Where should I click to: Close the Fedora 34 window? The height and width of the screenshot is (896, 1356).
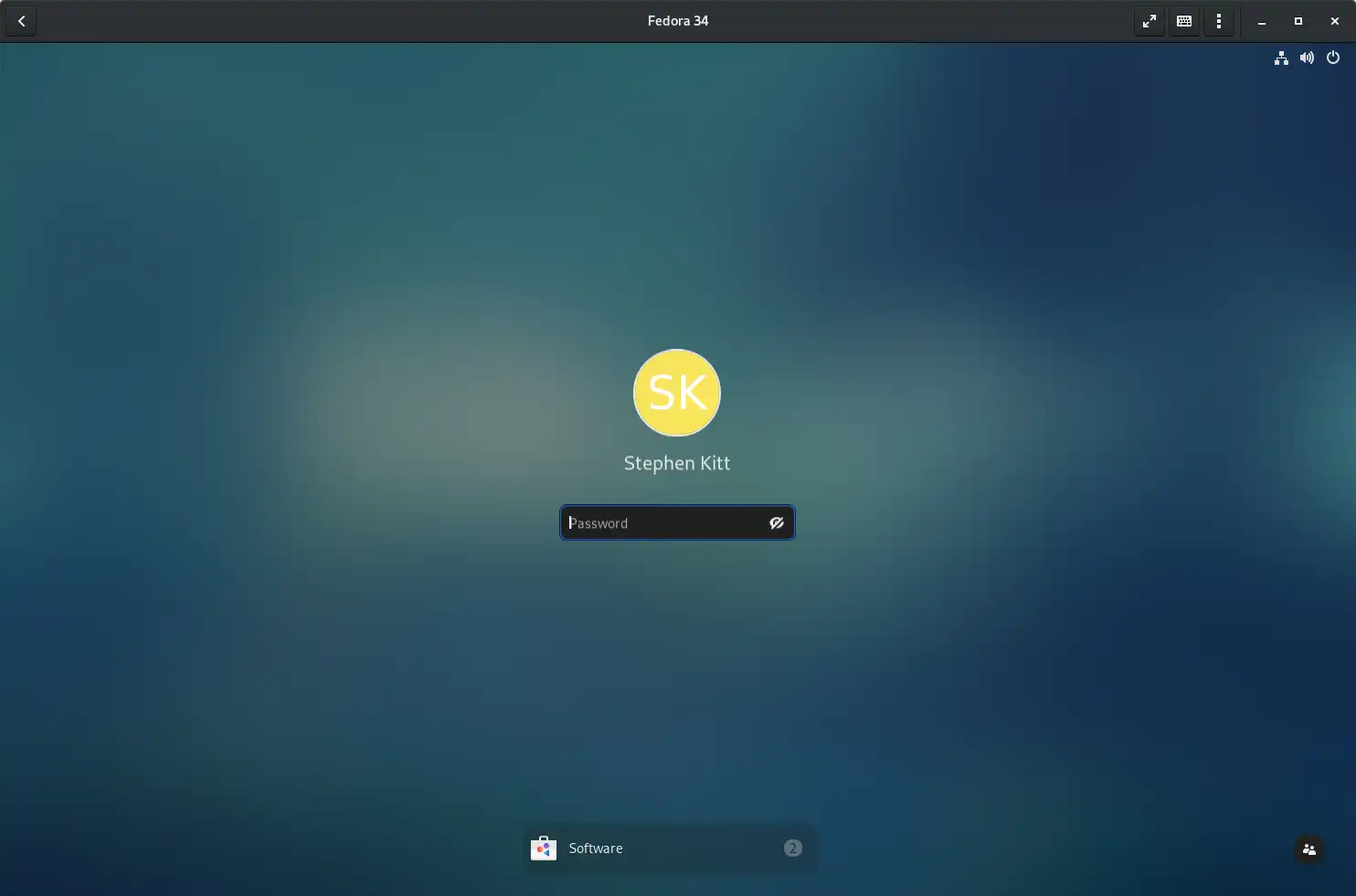click(1335, 21)
